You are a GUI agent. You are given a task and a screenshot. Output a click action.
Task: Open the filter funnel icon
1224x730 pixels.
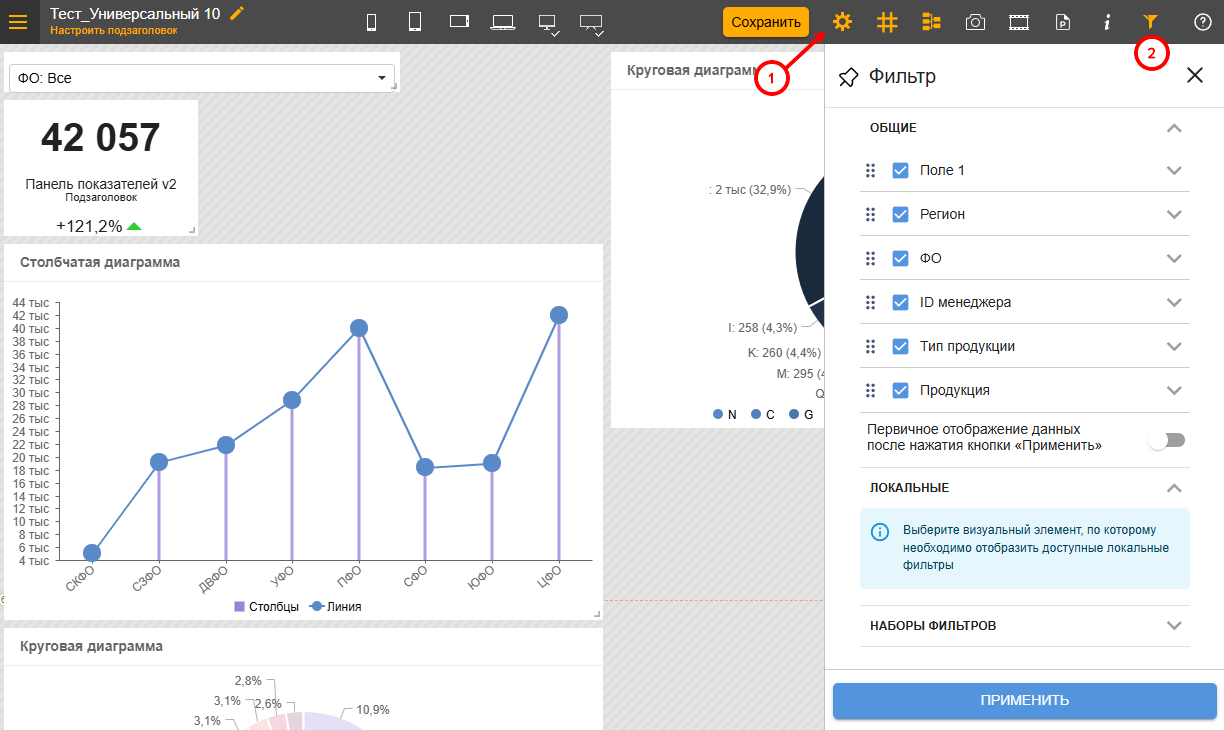tap(1151, 22)
